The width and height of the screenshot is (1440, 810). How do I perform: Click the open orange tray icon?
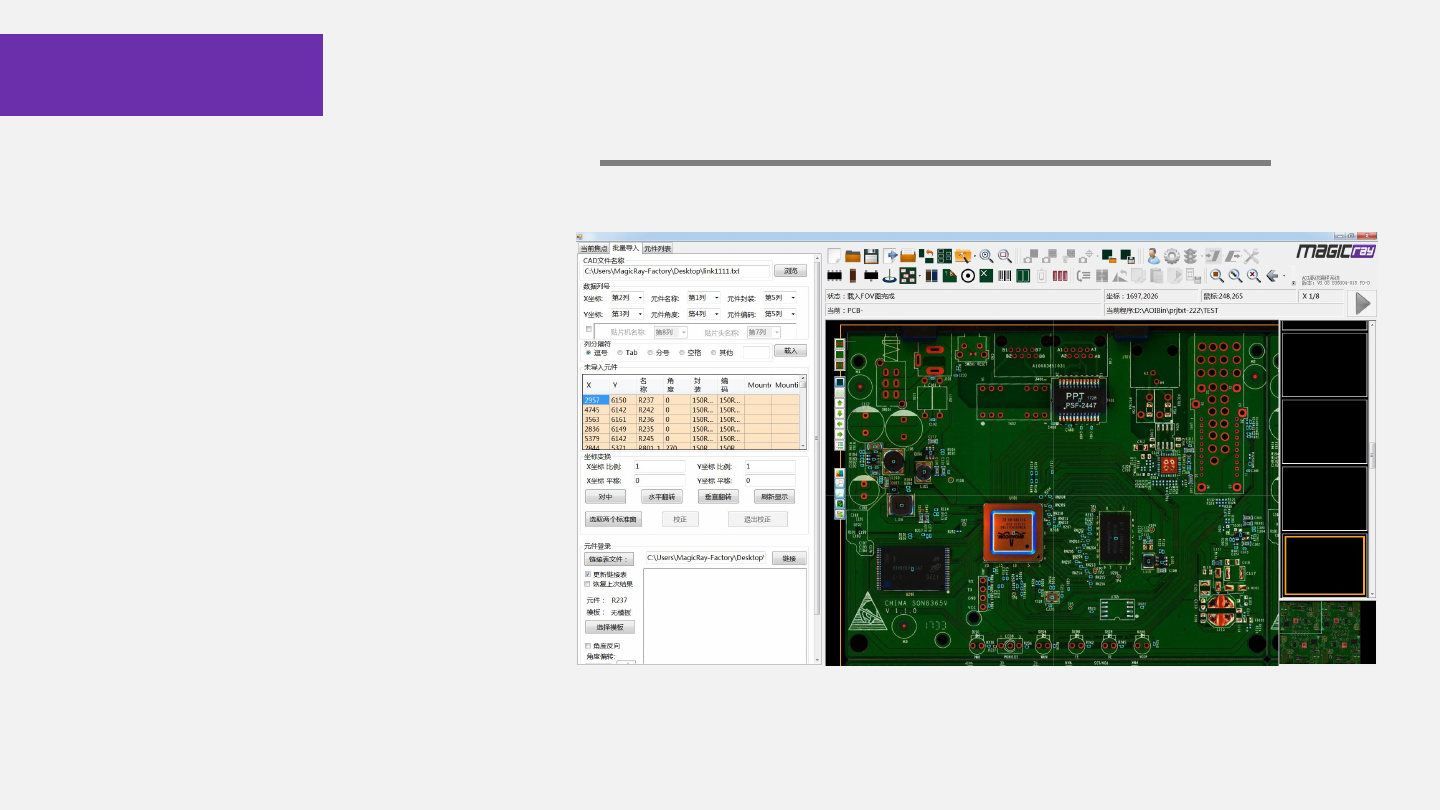tap(908, 256)
